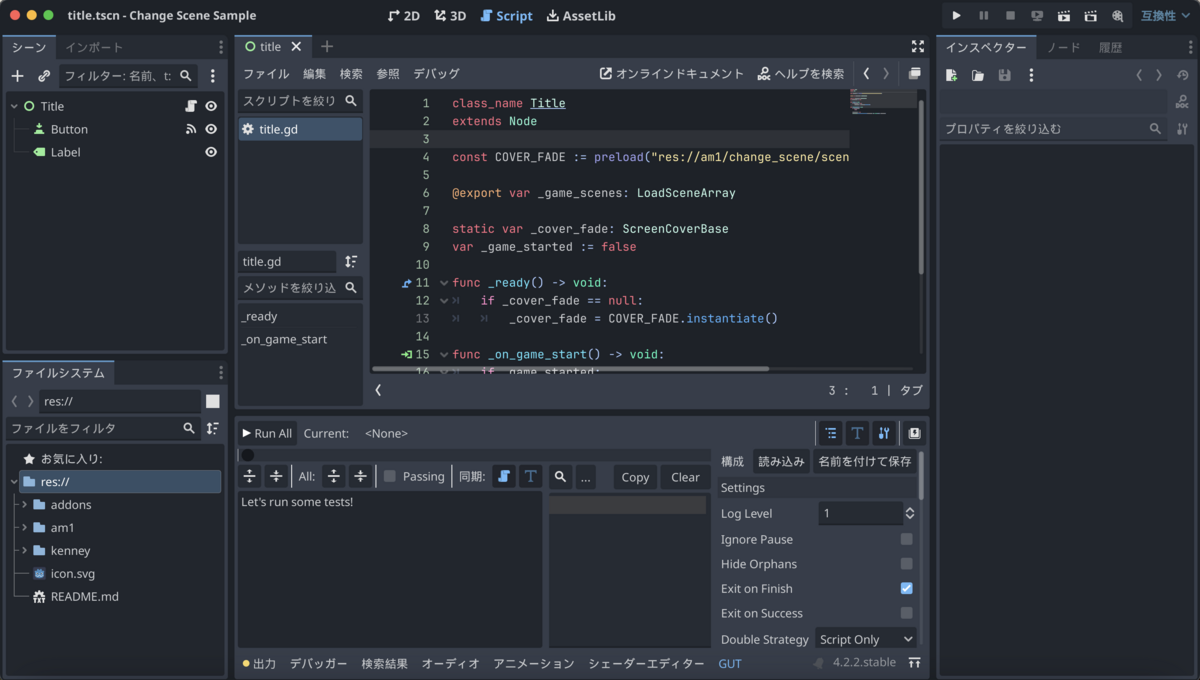The height and width of the screenshot is (680, 1200).
Task: Open the デバッグ menu in the script editor
Action: click(437, 73)
